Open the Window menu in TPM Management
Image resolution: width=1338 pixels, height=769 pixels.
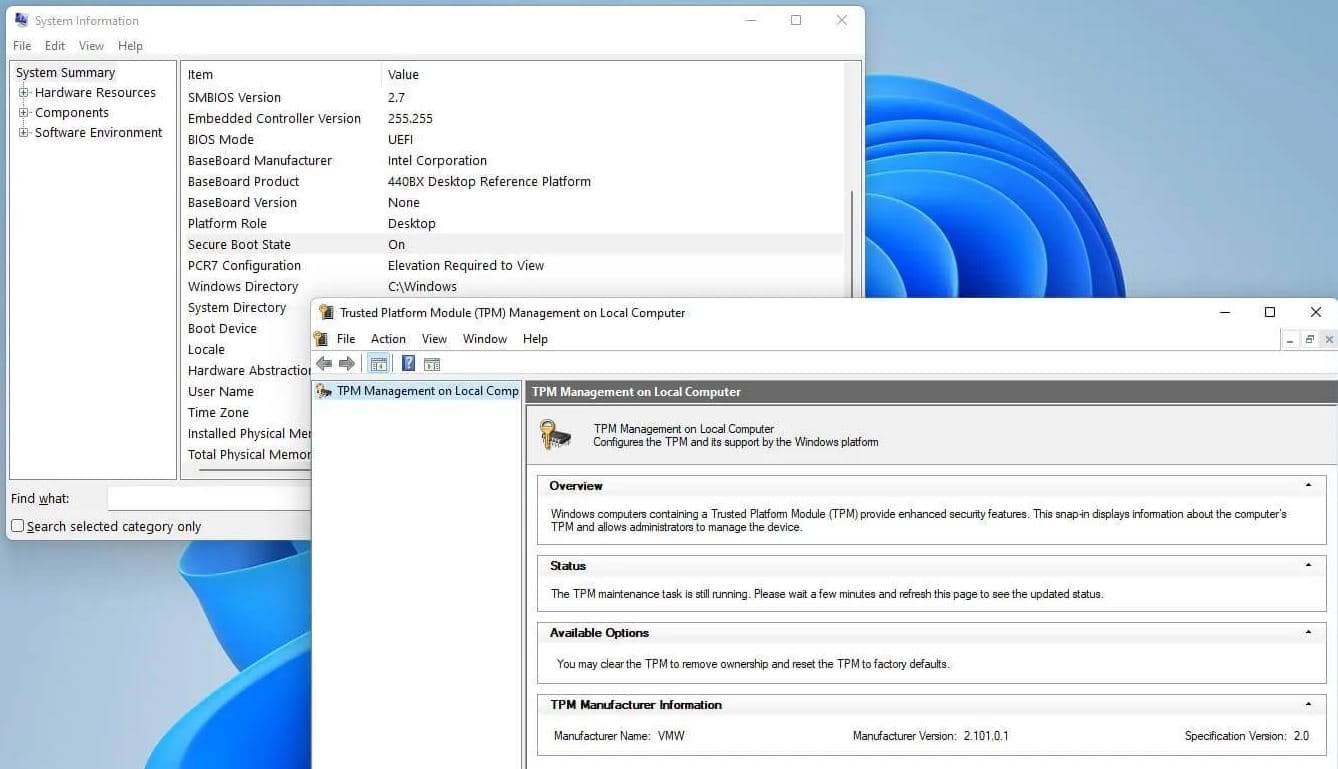(x=485, y=339)
